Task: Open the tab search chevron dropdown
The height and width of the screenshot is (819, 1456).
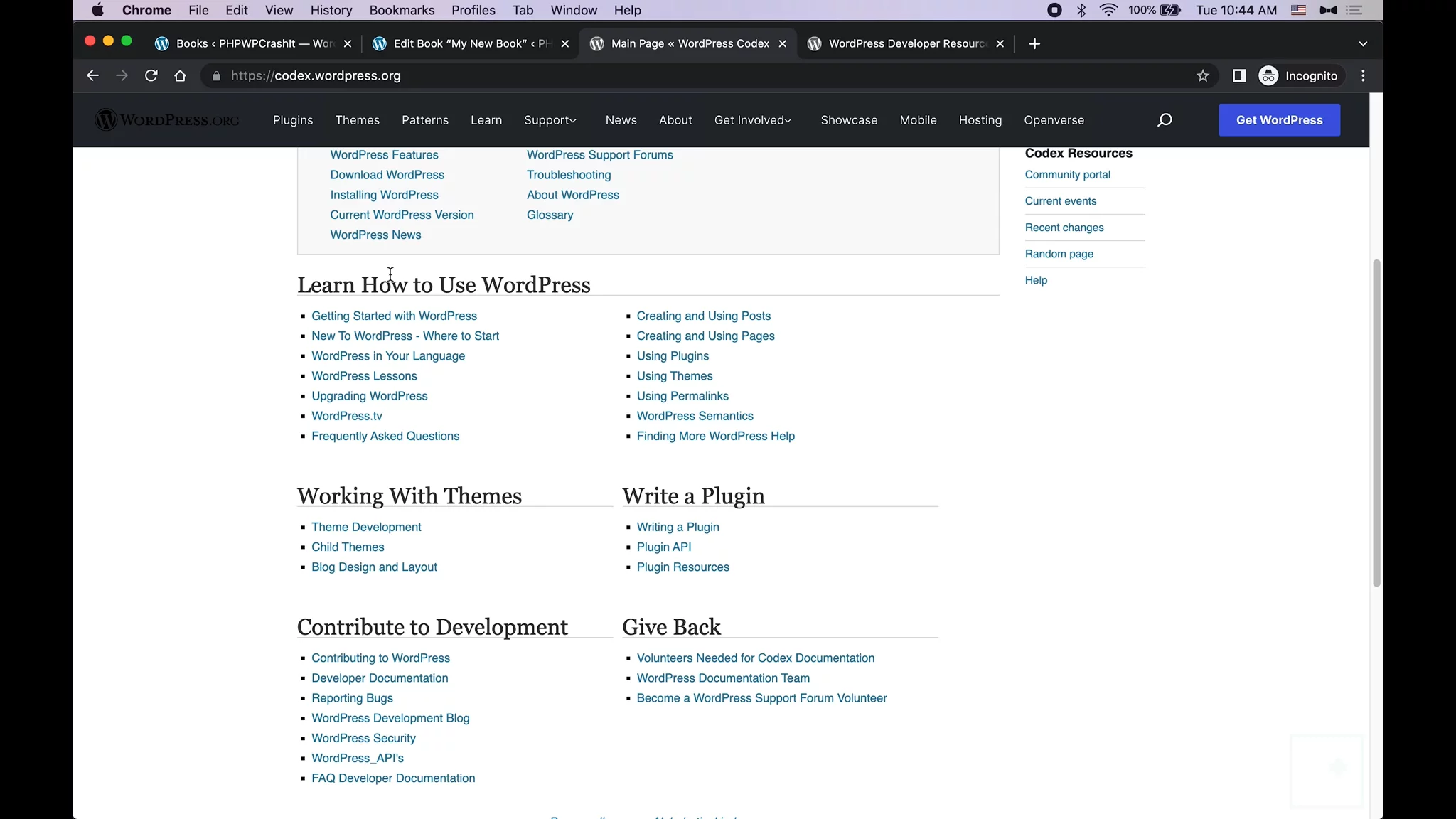Action: pos(1363,44)
